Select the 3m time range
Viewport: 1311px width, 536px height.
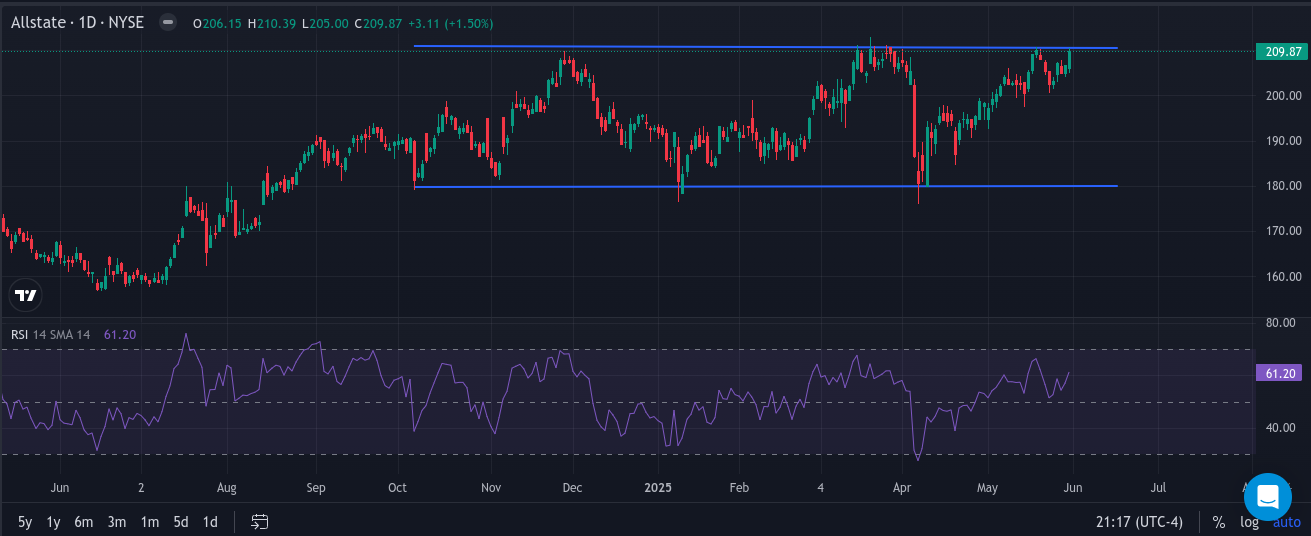(117, 521)
